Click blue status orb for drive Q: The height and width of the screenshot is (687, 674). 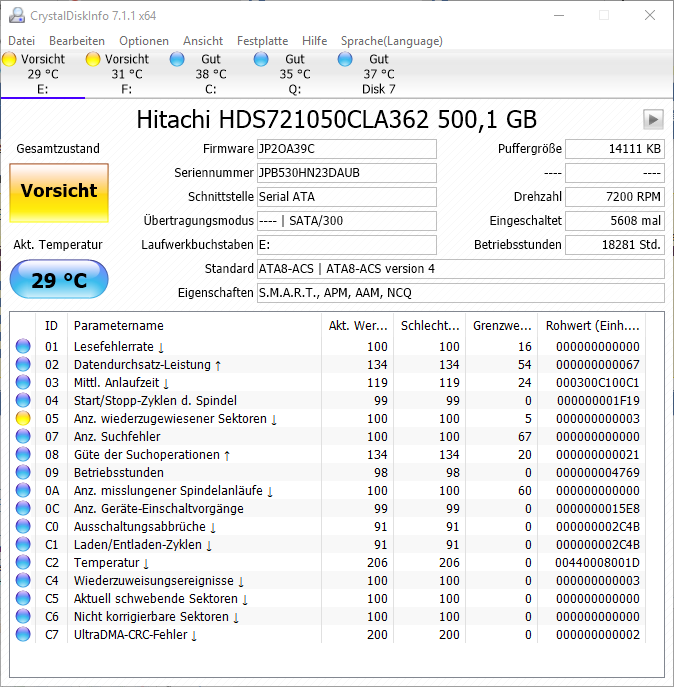click(x=261, y=59)
